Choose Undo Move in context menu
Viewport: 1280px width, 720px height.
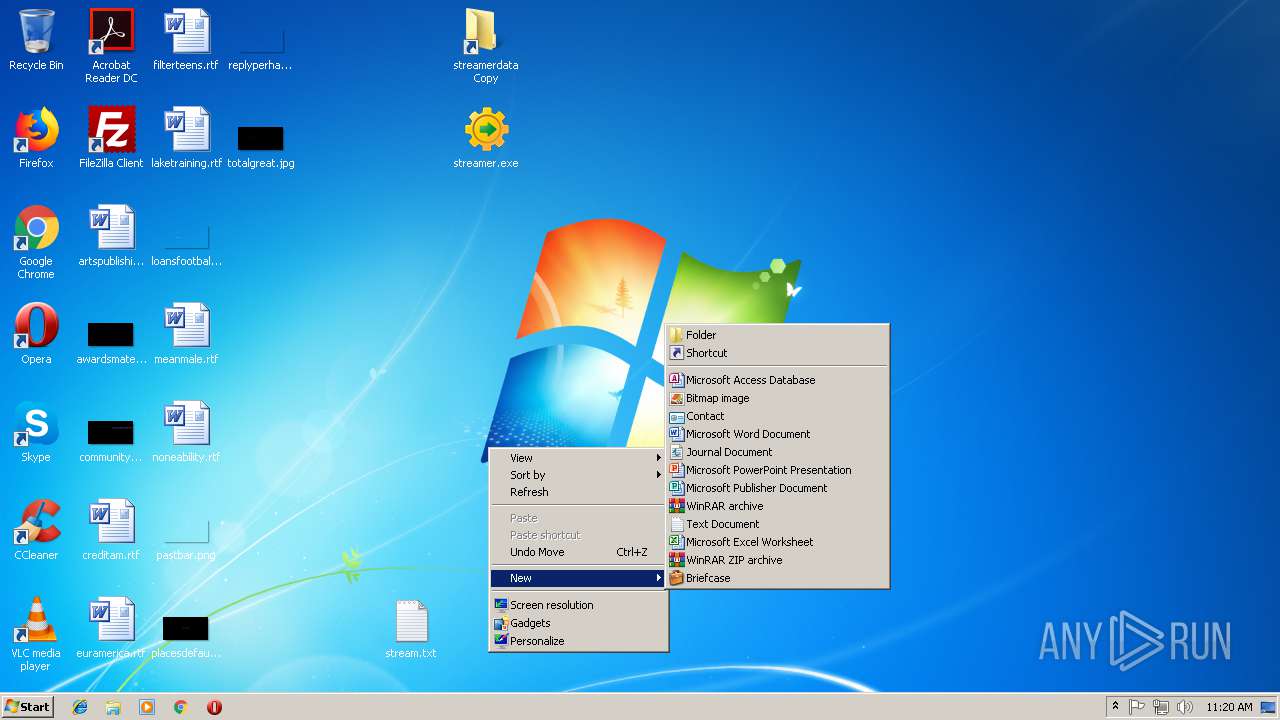[x=578, y=552]
